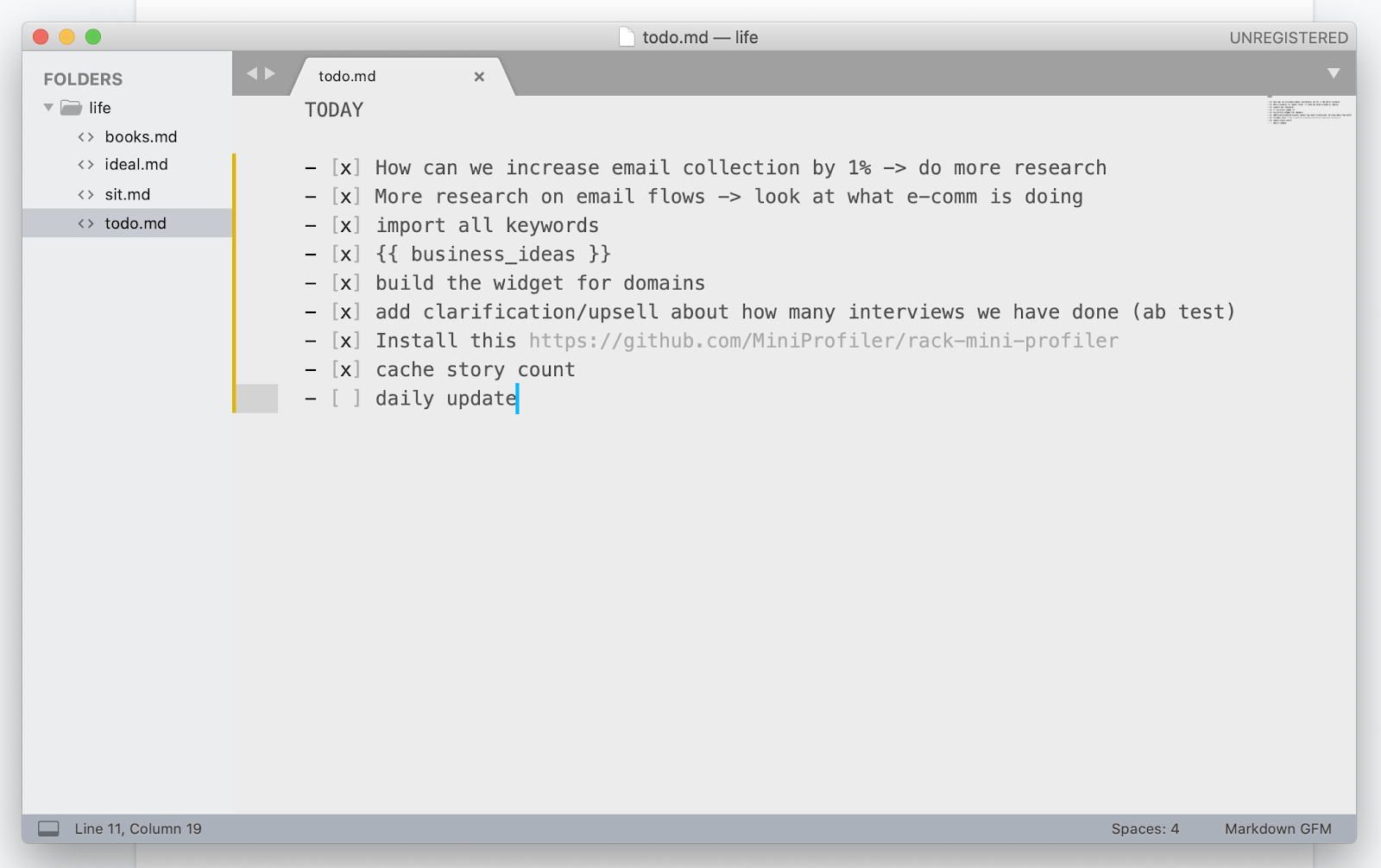Toggle the side bar panel switcher icon
Viewport: 1381px width, 868px height.
pos(49,828)
